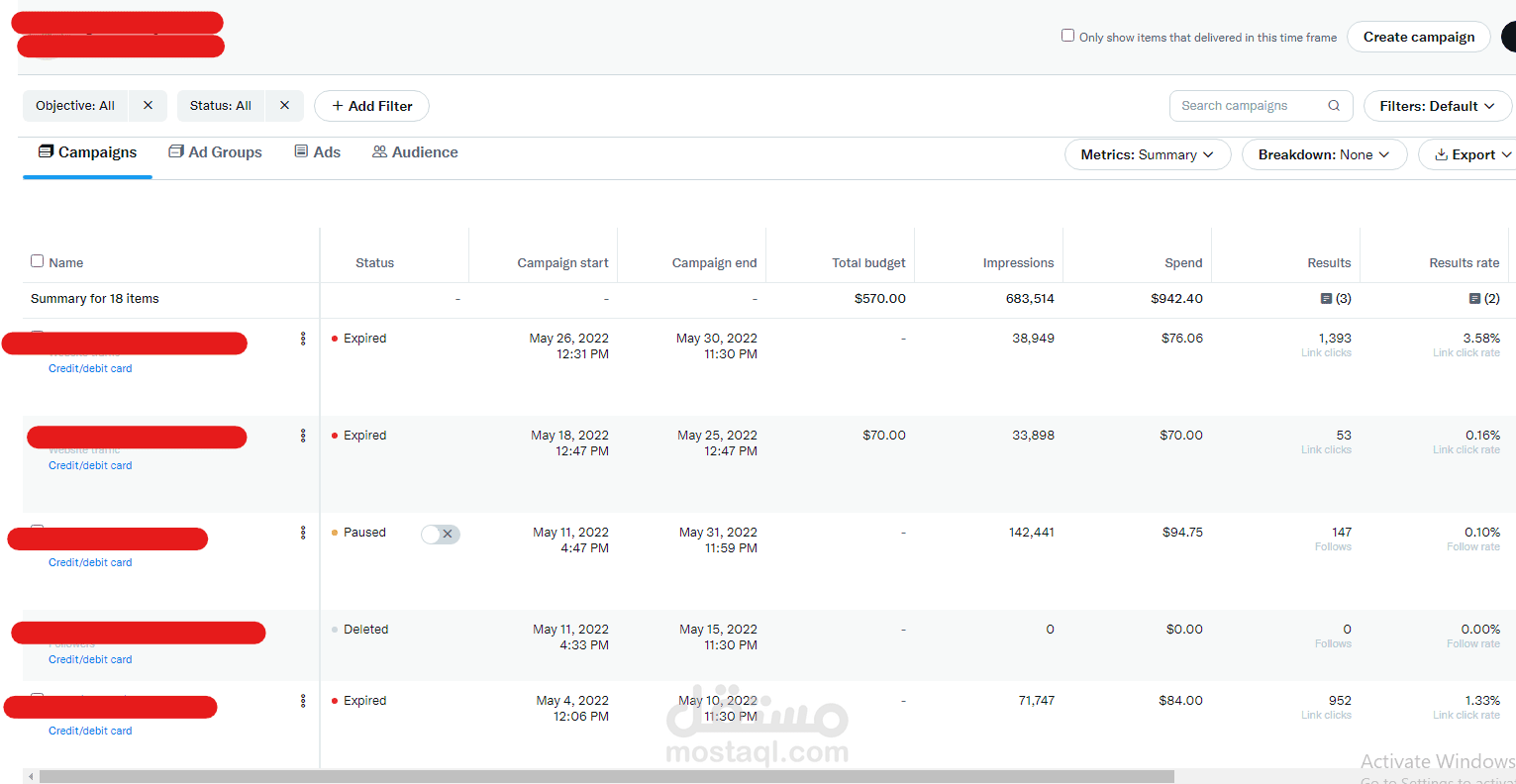Open Credit/debit card link in the $84.00 spend row

90,731
